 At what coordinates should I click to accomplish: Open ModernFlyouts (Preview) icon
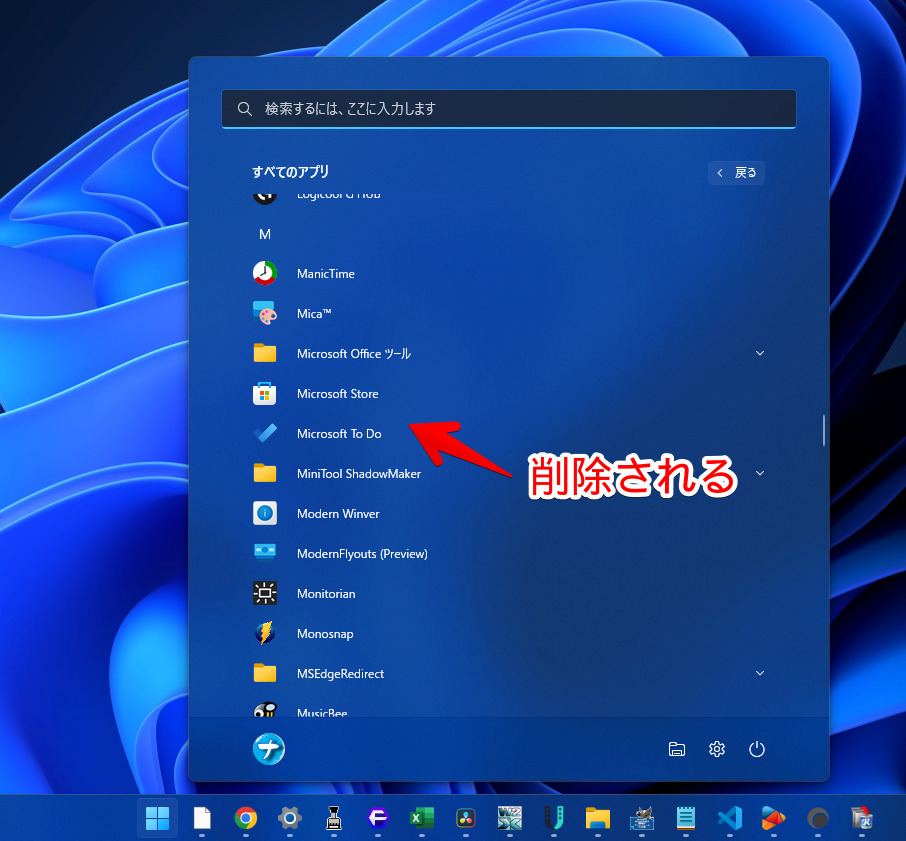click(x=265, y=553)
